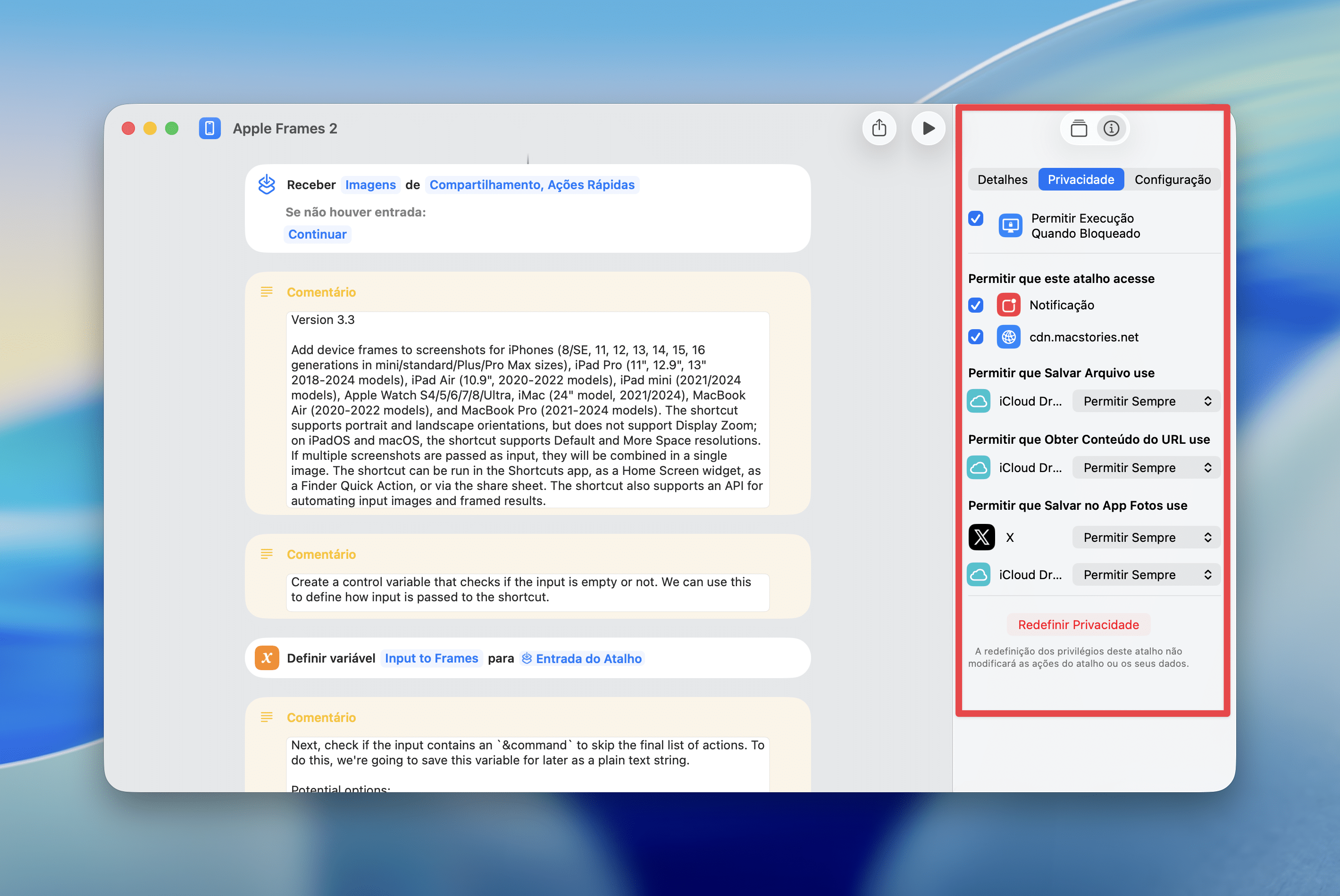
Task: Click the Notificação app icon
Action: pos(1008,305)
